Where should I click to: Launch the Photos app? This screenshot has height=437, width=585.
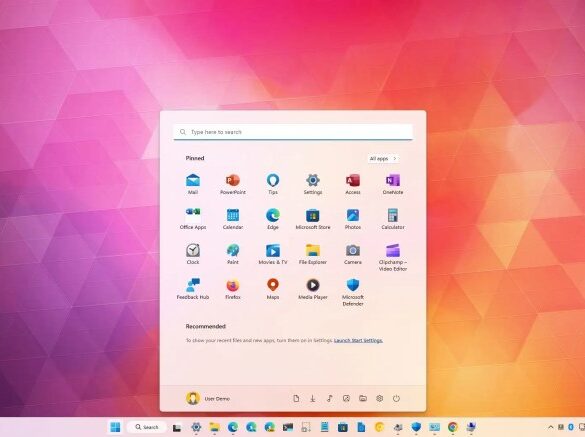coord(353,219)
